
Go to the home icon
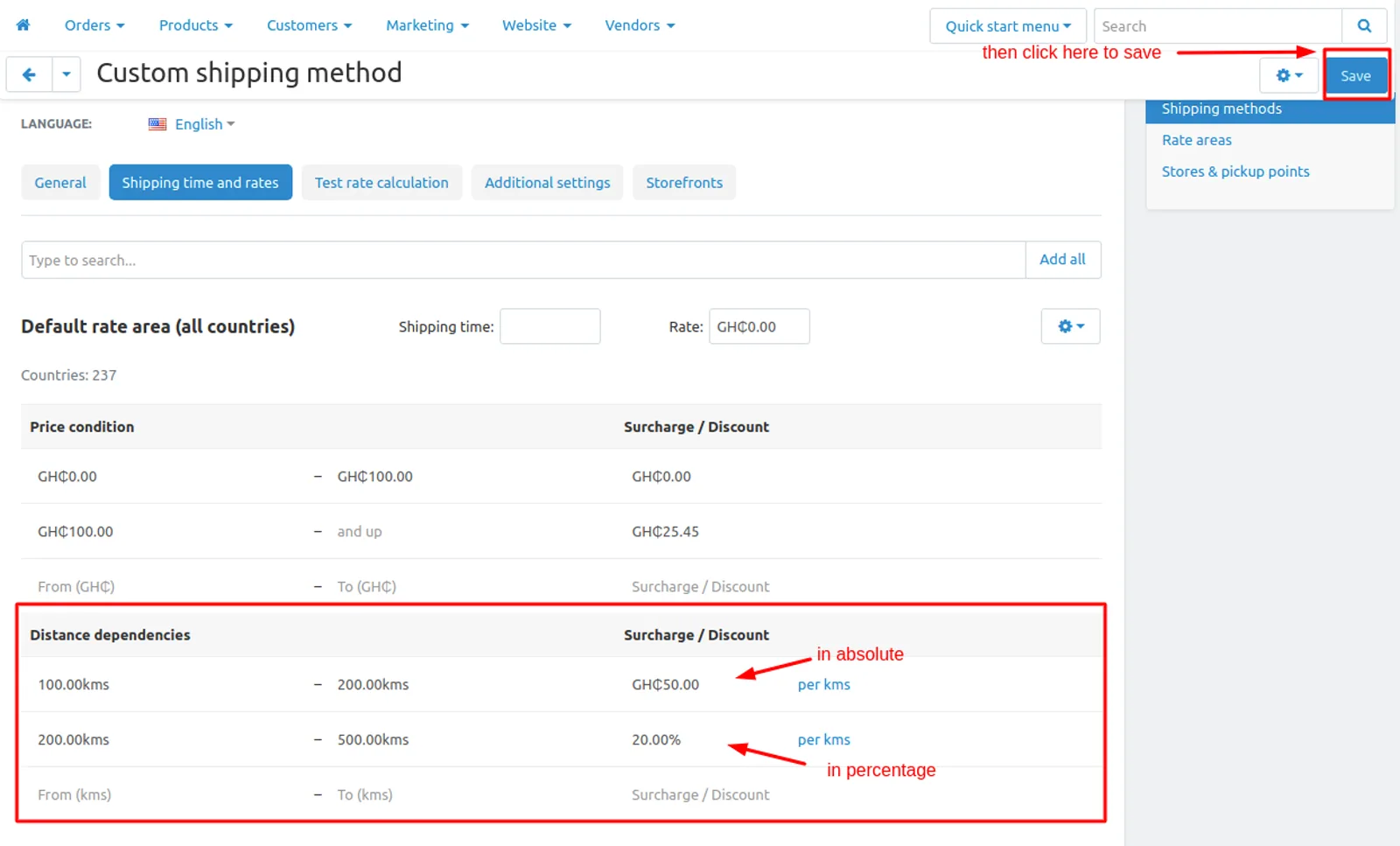23,25
